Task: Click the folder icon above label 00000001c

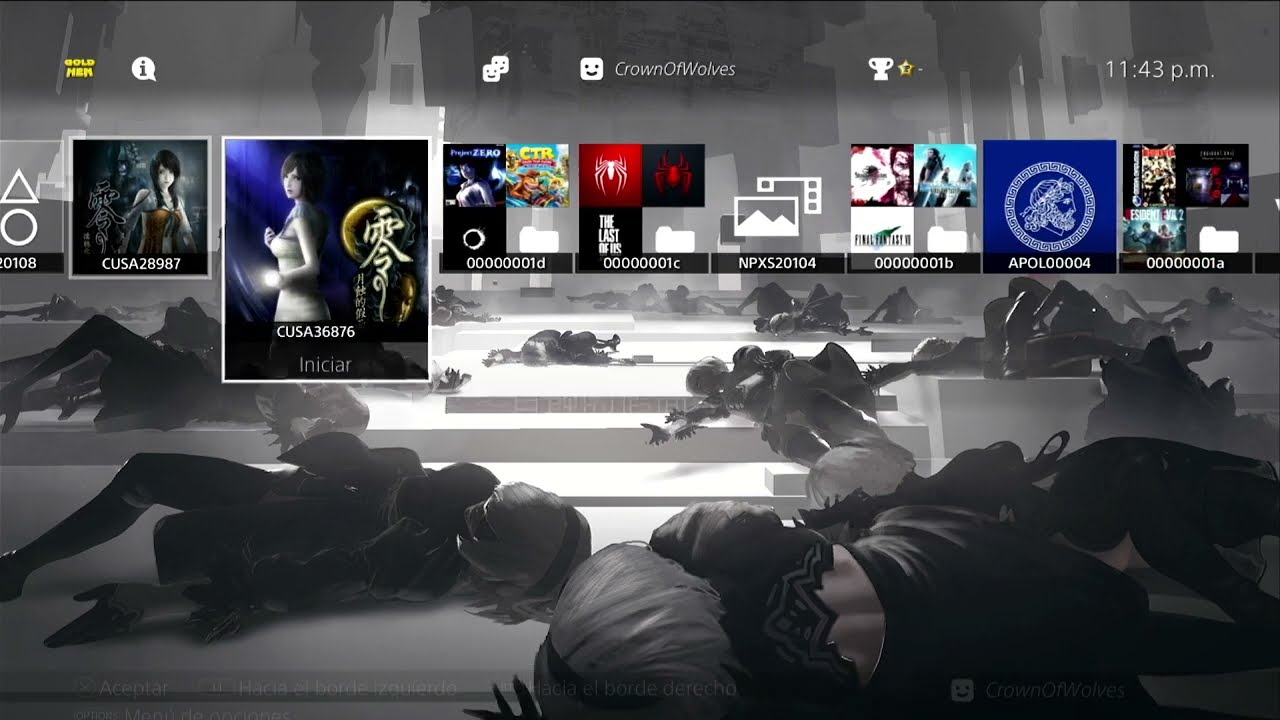Action: (675, 239)
